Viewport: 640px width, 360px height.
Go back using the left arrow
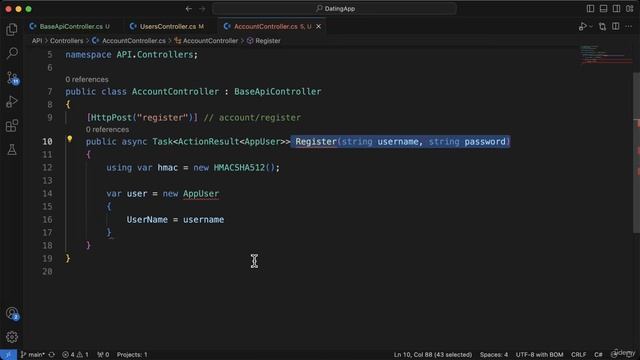tap(189, 9)
